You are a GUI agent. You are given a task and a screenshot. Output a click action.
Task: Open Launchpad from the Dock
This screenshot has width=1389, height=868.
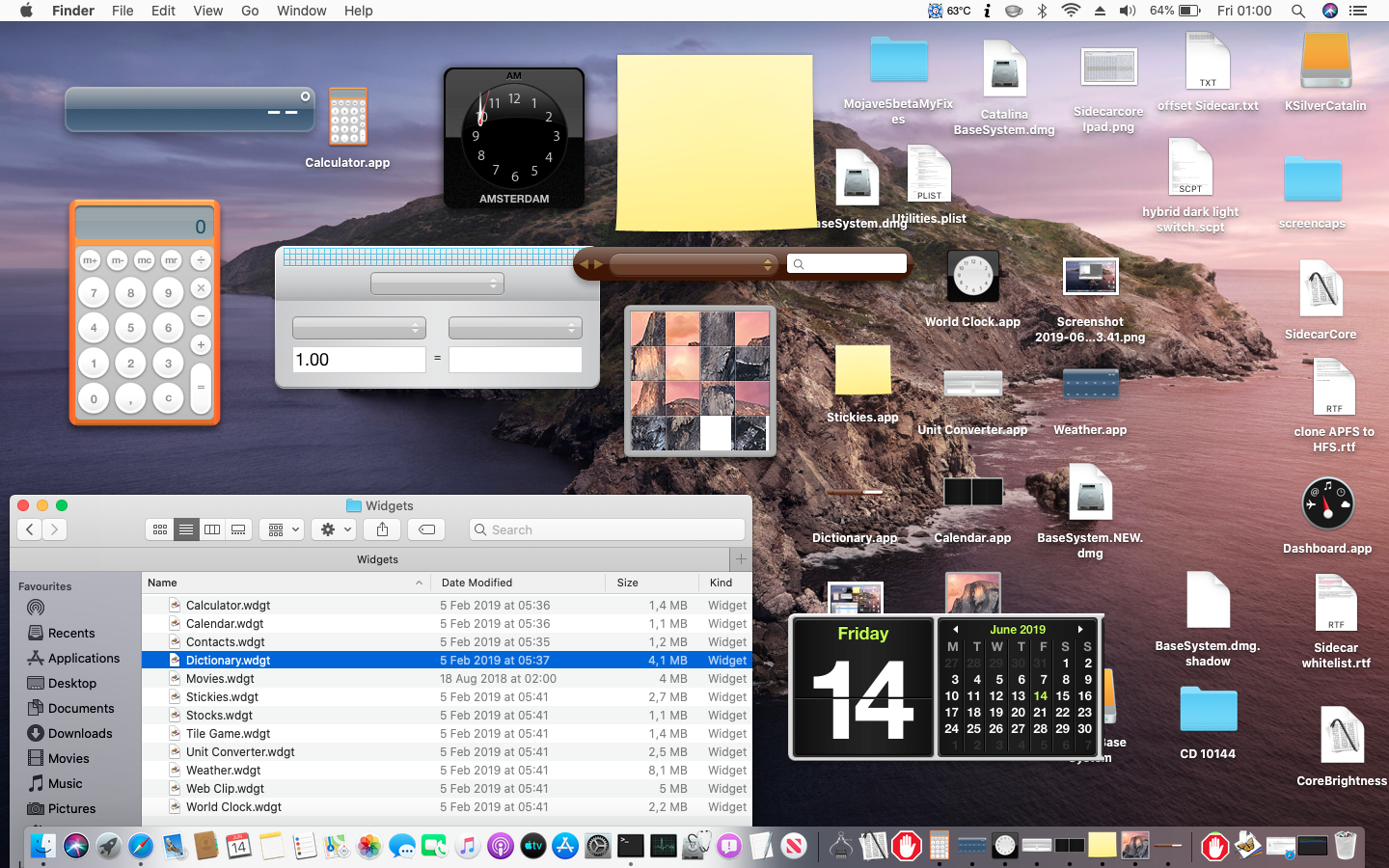point(108,847)
